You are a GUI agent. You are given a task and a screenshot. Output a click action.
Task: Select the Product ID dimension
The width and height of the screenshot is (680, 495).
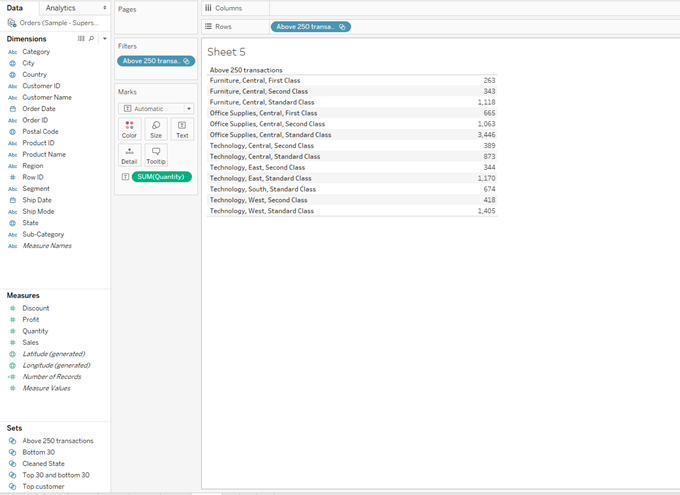coord(38,143)
